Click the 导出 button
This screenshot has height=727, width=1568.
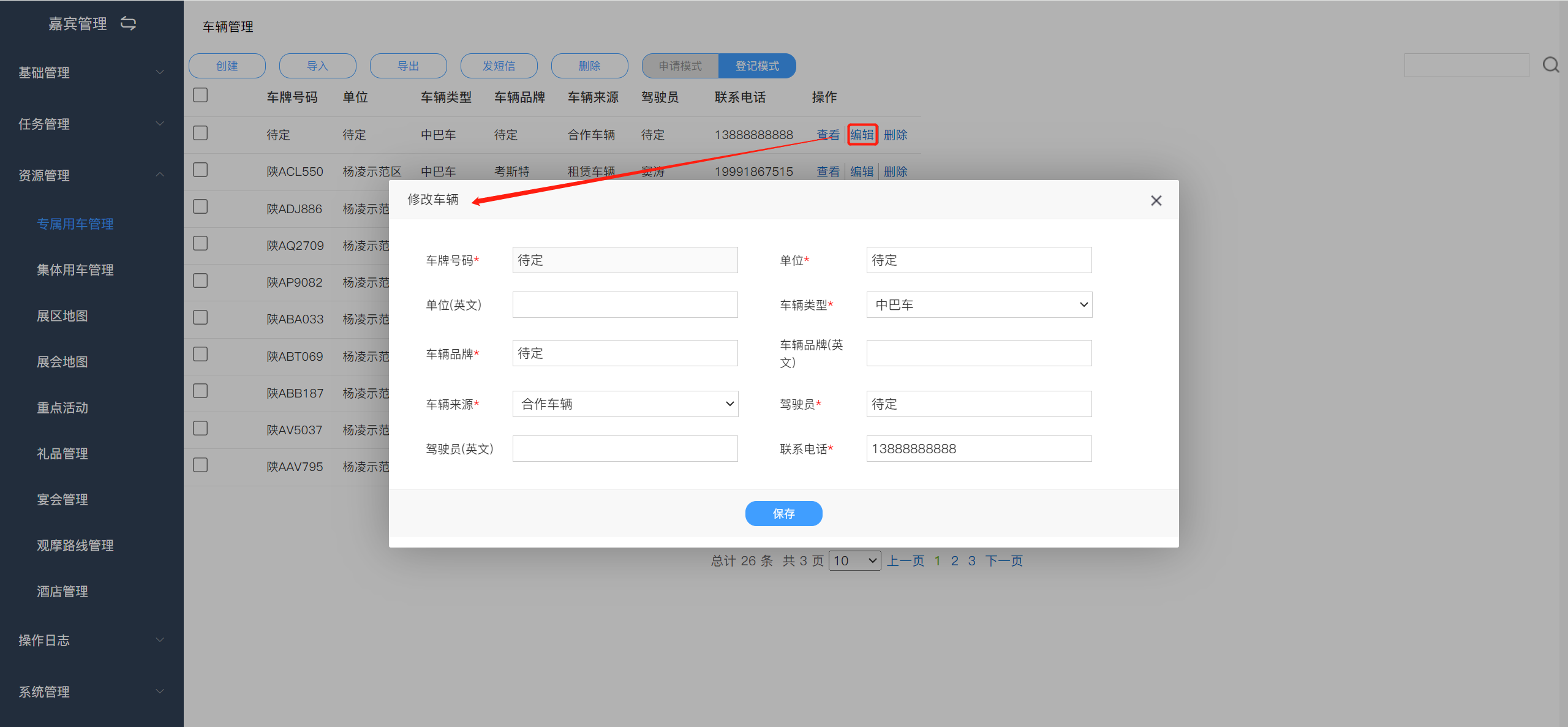pyautogui.click(x=408, y=66)
